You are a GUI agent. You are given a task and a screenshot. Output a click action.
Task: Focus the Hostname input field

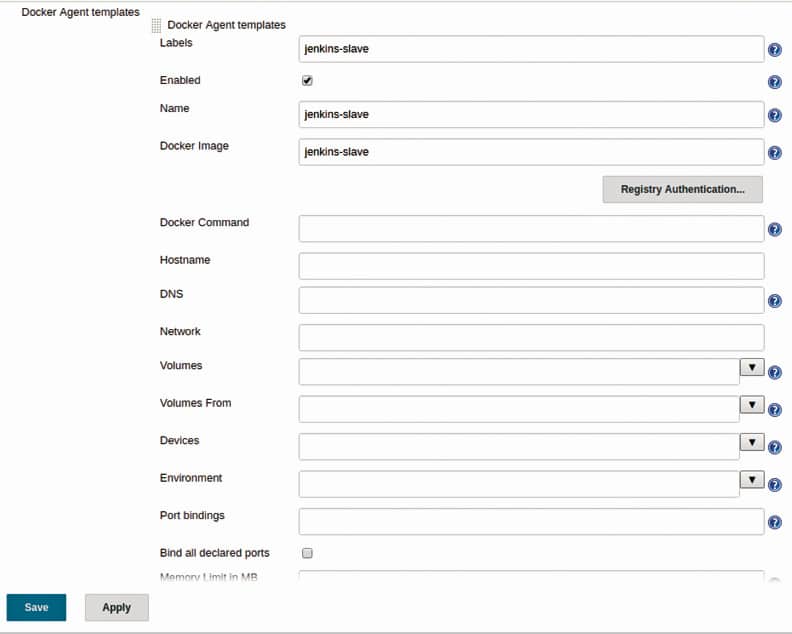click(531, 266)
